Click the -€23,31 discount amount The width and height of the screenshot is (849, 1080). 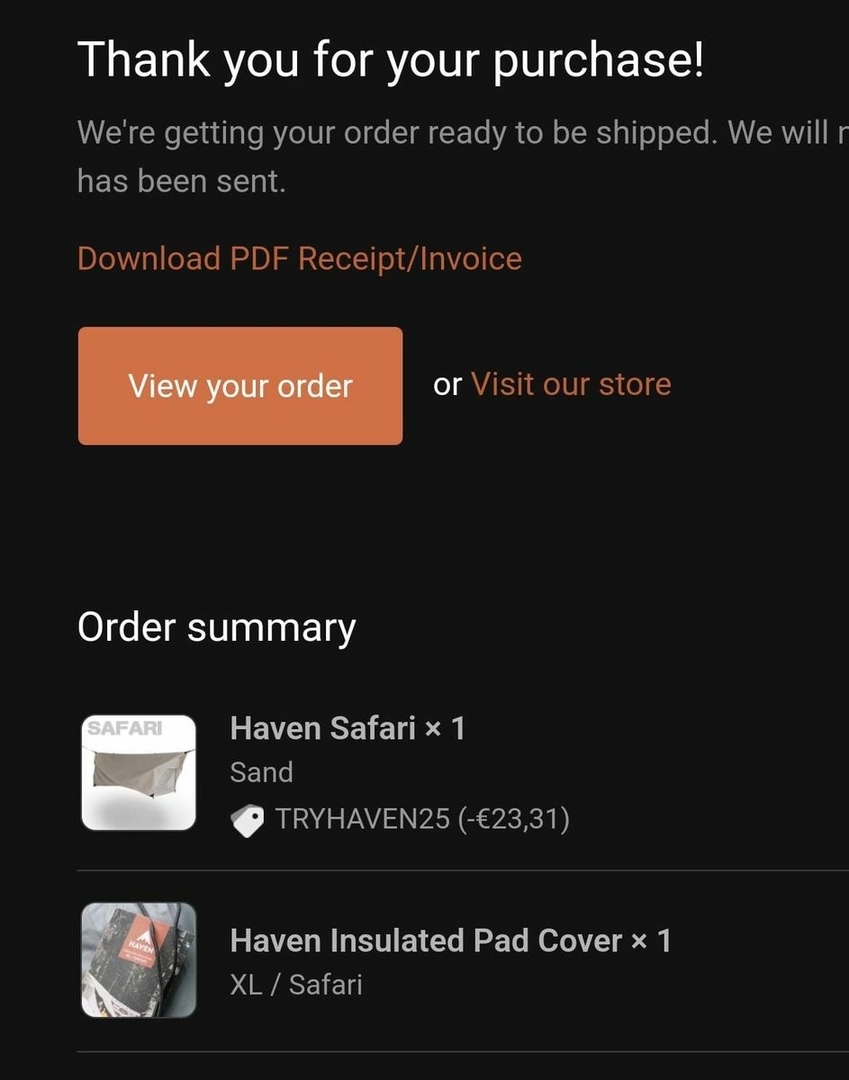click(x=513, y=819)
